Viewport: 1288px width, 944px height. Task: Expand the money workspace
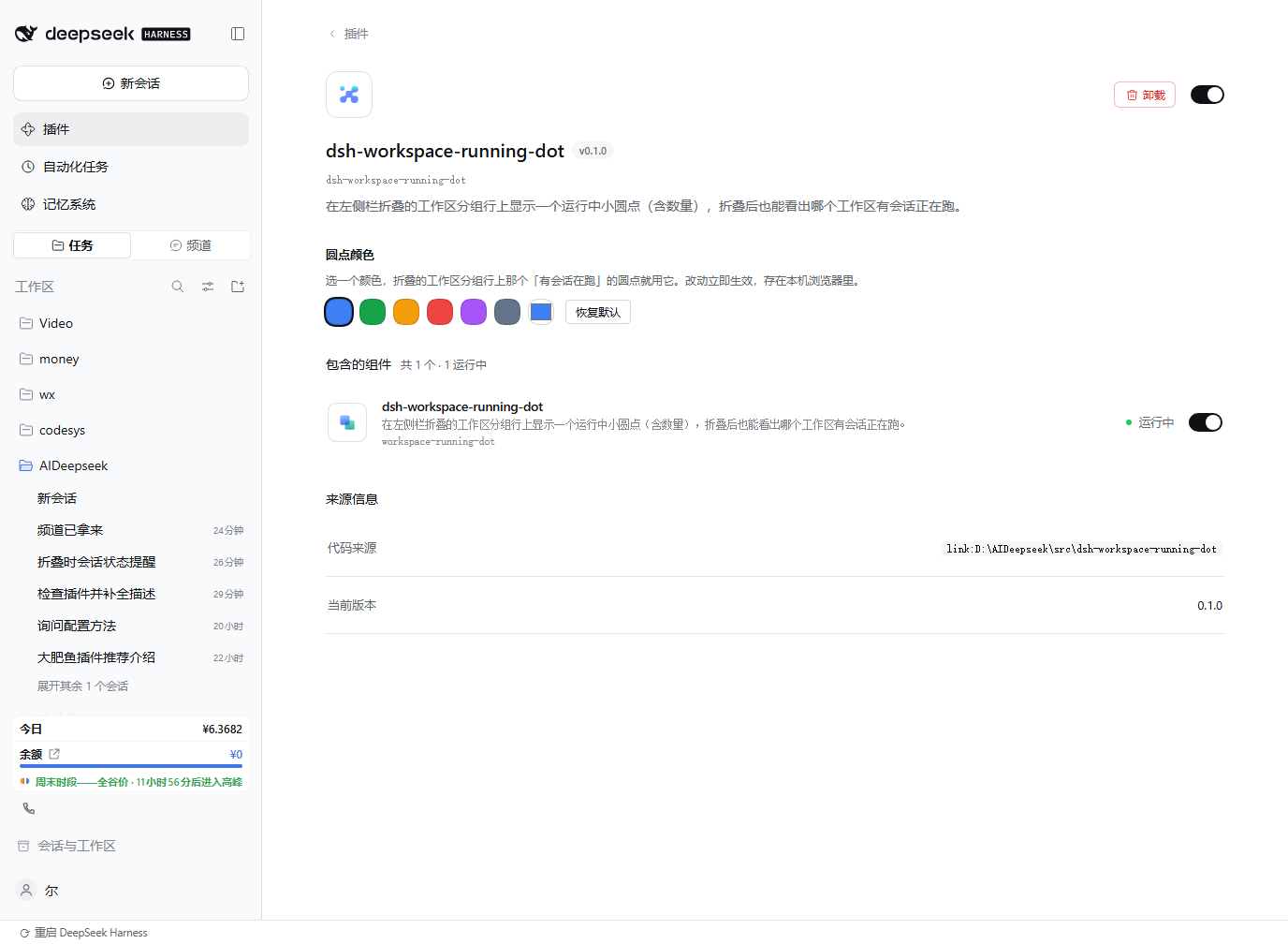coord(131,359)
